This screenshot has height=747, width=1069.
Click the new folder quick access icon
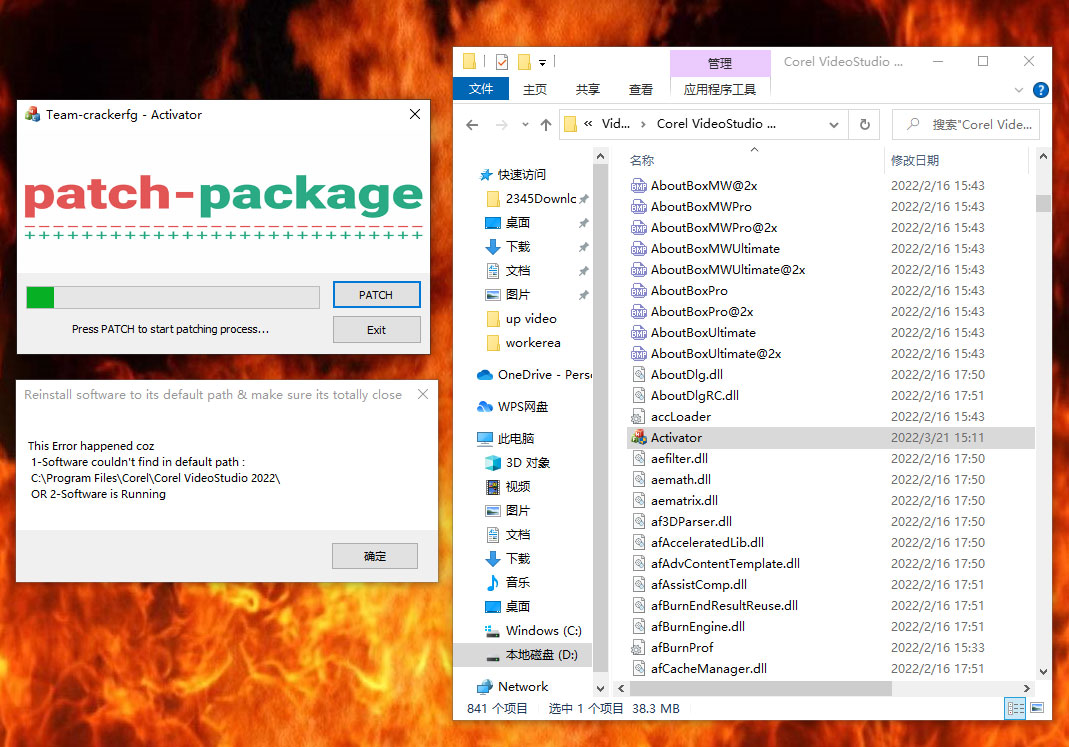[524, 62]
